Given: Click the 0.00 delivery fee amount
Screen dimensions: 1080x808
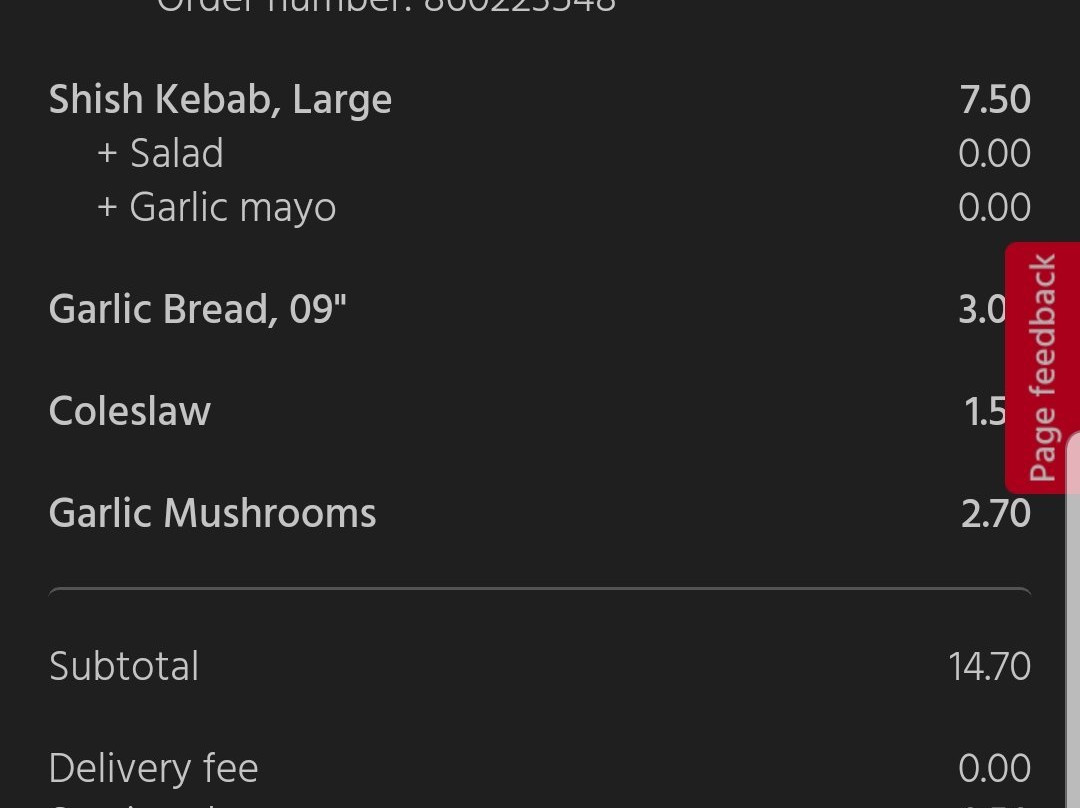Looking at the screenshot, I should (995, 768).
